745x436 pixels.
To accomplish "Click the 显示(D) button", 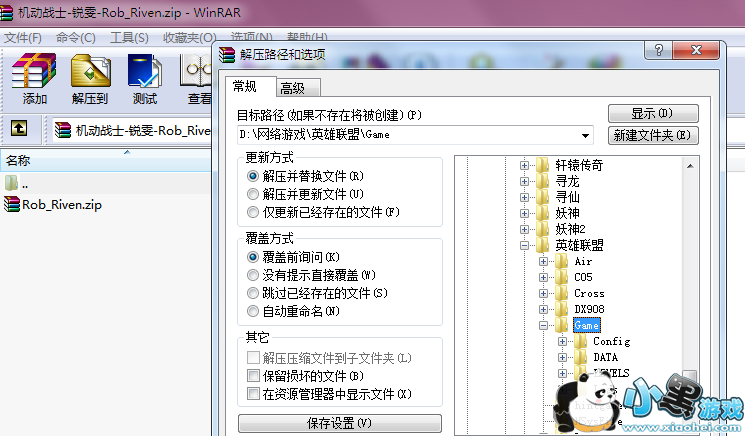I will 653,114.
